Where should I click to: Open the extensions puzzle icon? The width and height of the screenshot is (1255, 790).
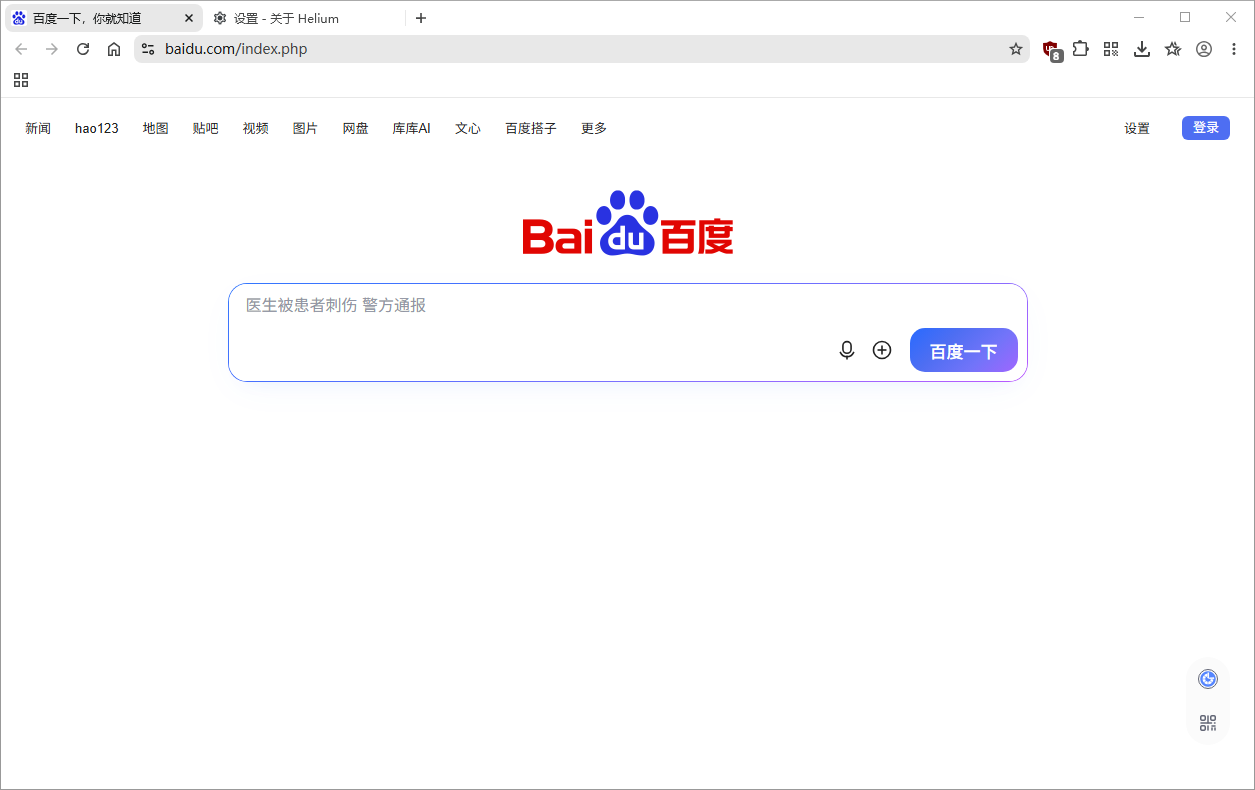point(1080,49)
